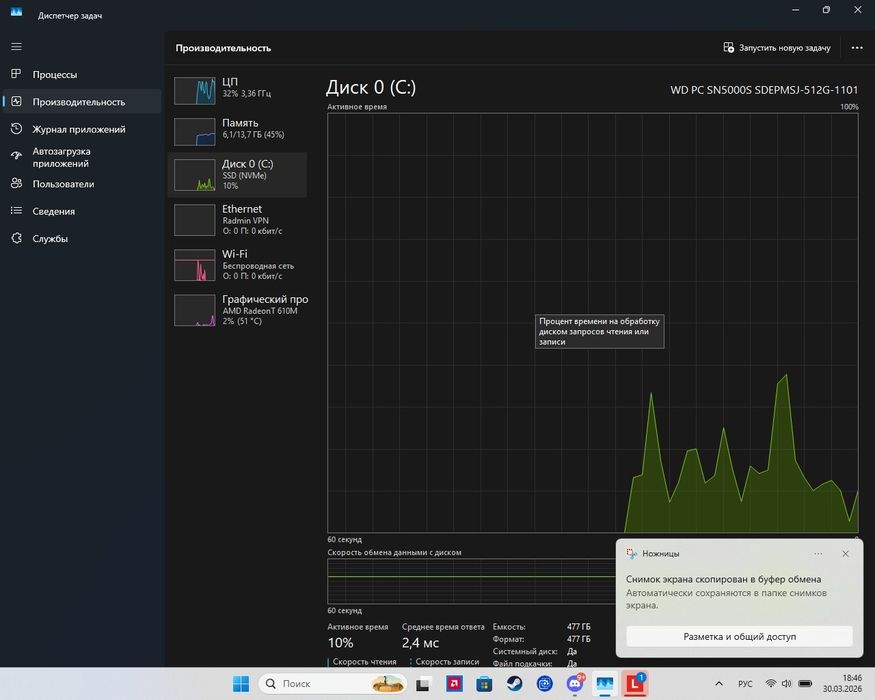This screenshot has width=875, height=700.
Task: Click the Службы gear icon
Action: coord(16,238)
